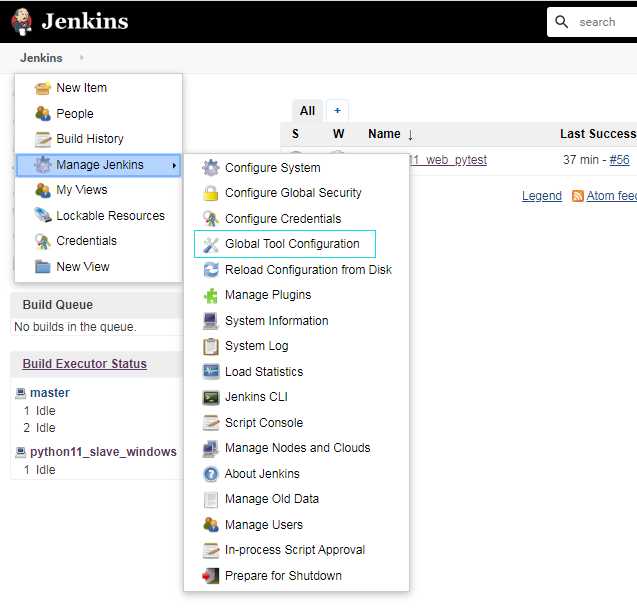
Task: Click the New View folder icon
Action: 43,266
